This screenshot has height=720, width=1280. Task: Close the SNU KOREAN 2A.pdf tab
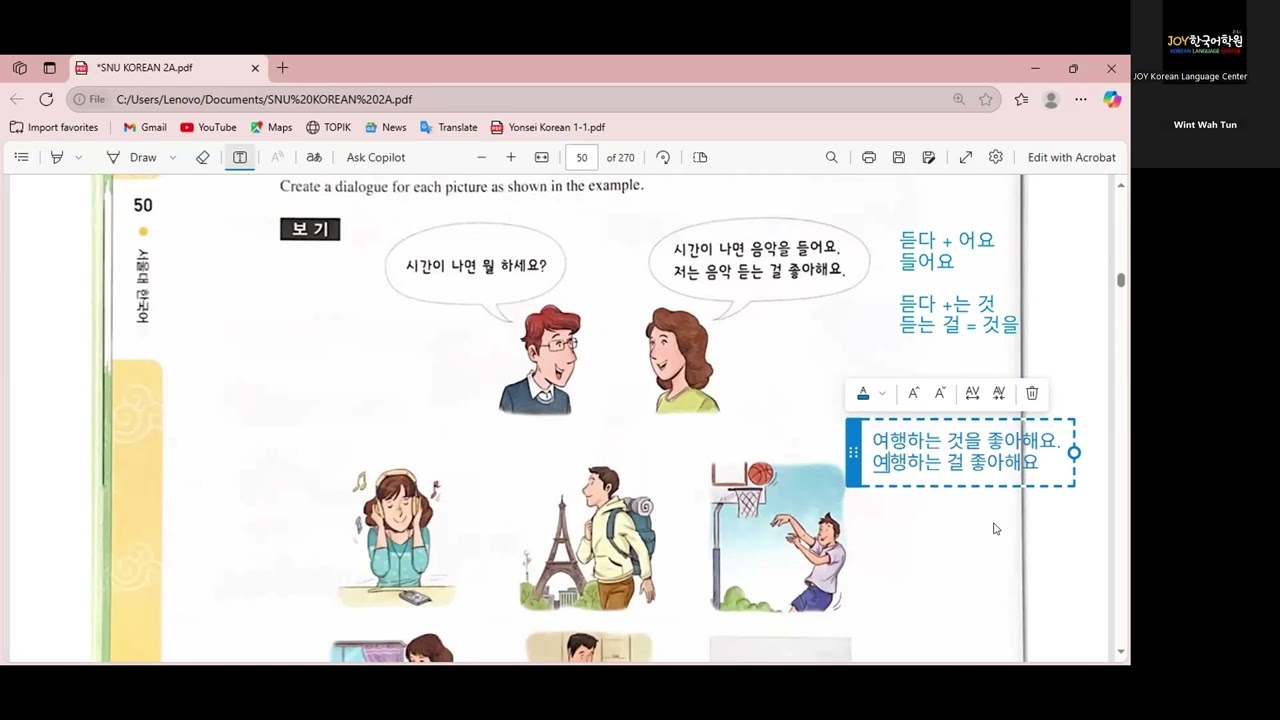[255, 68]
